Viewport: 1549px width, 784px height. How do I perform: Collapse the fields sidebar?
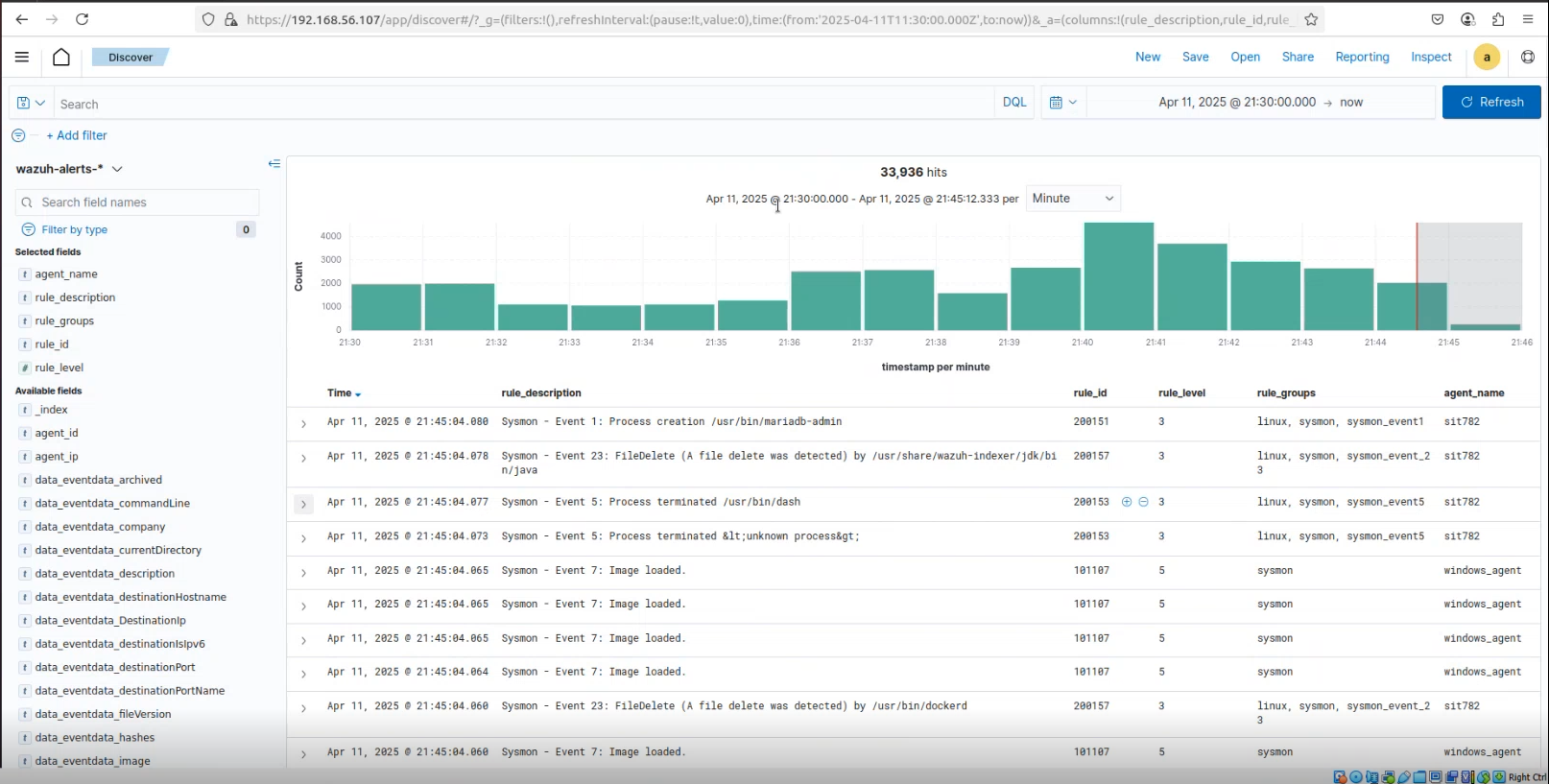coord(274,164)
